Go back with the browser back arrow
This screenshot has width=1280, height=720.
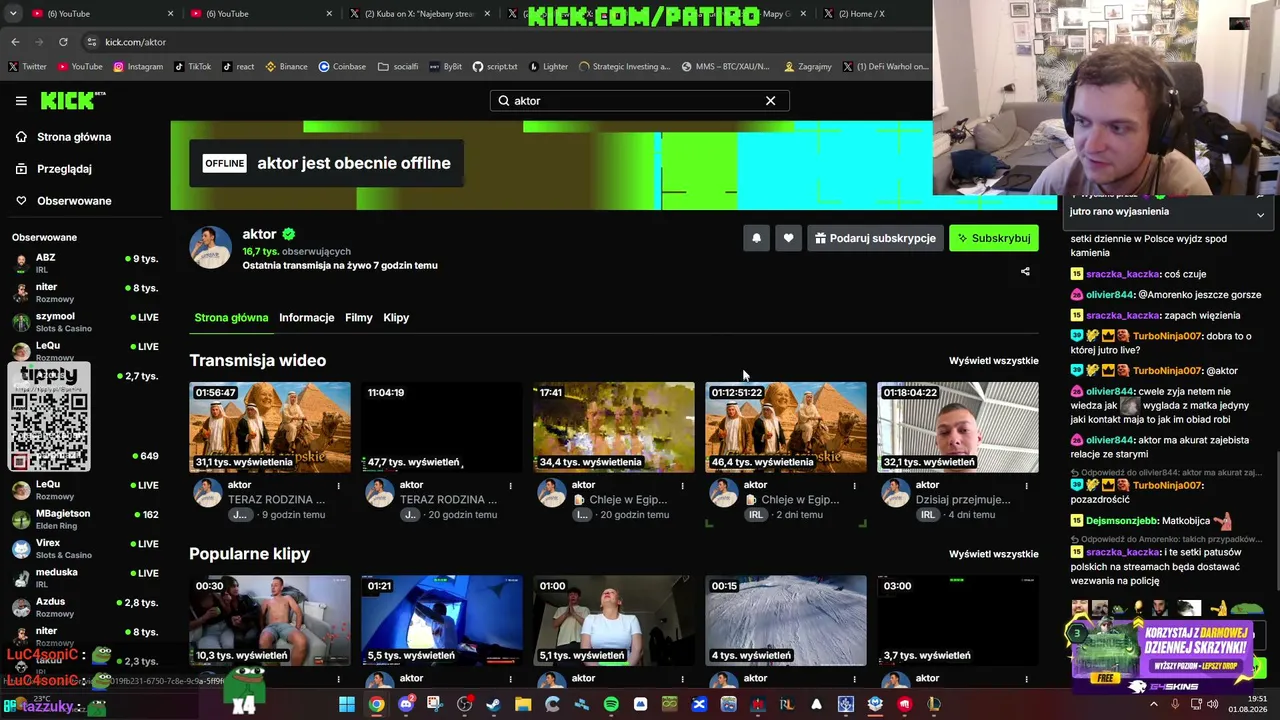pos(15,42)
